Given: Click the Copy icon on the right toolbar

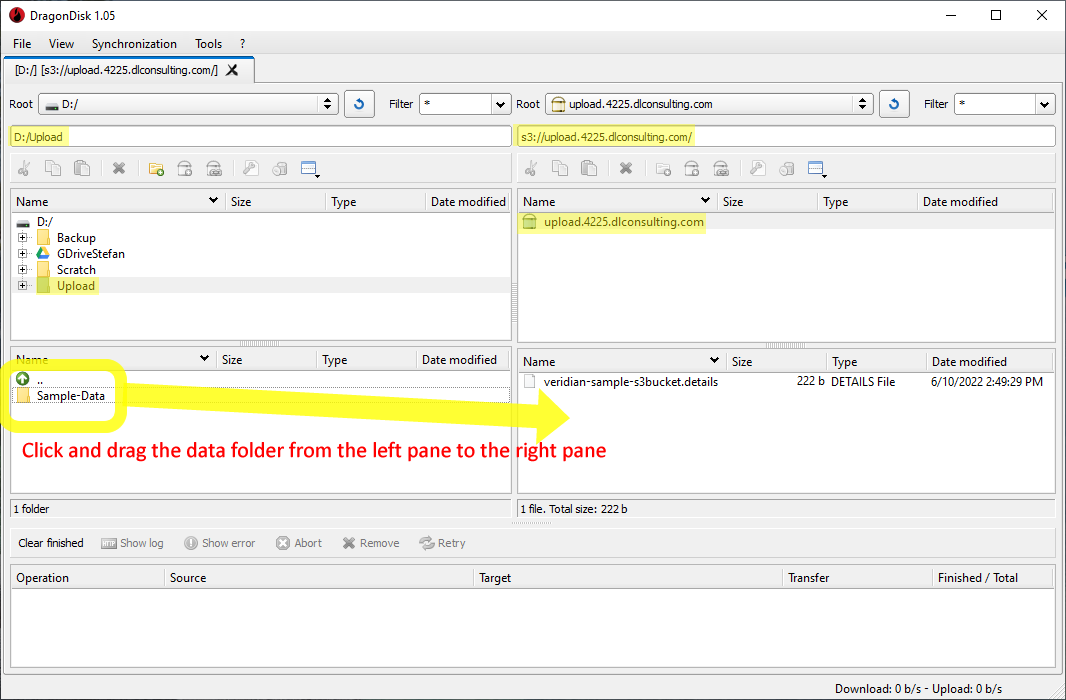Looking at the screenshot, I should tap(560, 168).
